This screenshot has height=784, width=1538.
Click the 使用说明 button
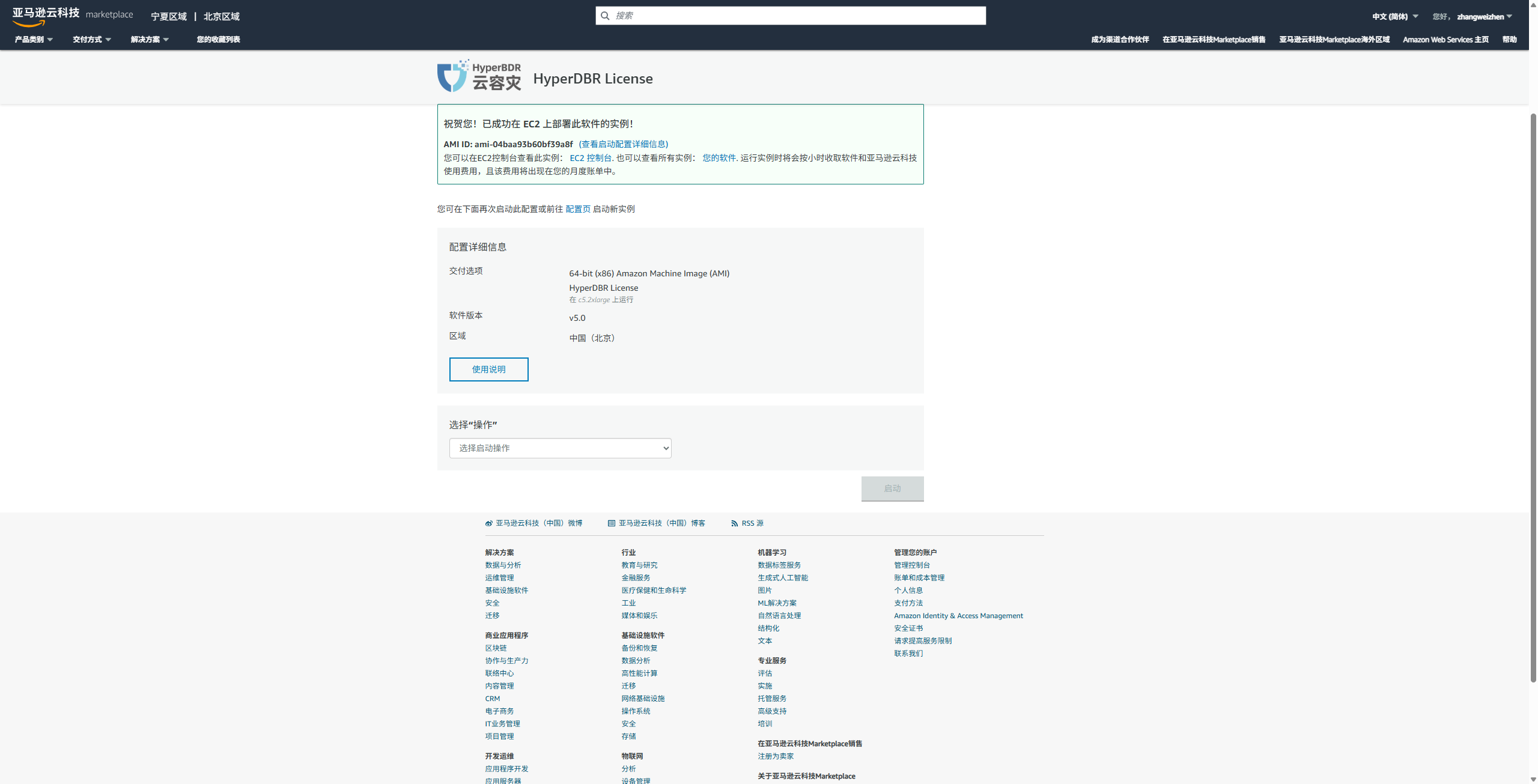[x=488, y=369]
